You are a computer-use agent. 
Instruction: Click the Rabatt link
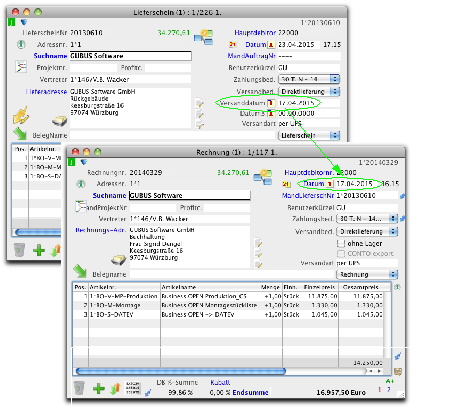pyautogui.click(x=220, y=382)
